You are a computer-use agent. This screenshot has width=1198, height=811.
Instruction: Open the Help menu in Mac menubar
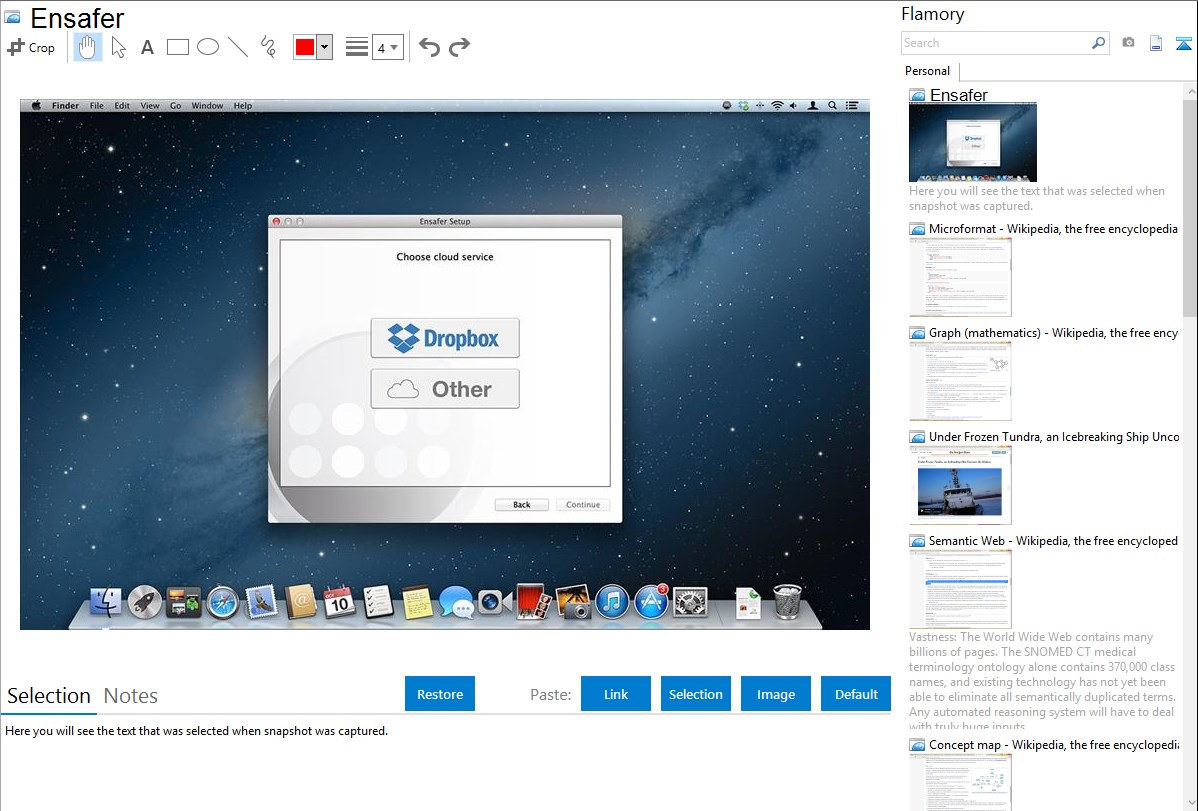[x=242, y=105]
